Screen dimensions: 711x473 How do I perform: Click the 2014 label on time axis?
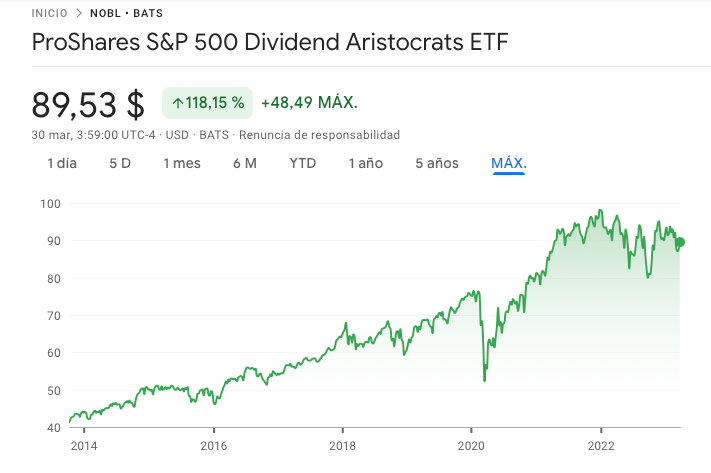85,445
